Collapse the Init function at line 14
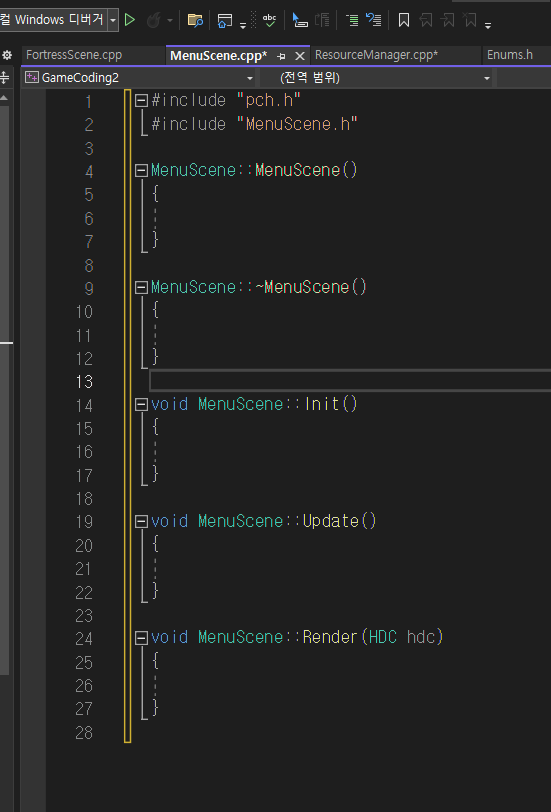 coord(141,405)
